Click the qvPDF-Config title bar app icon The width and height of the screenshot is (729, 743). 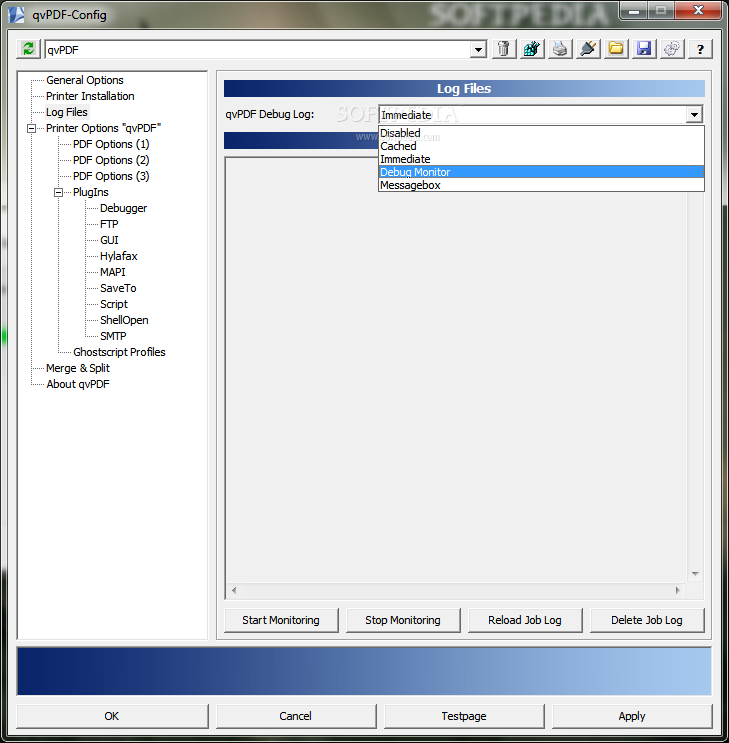(16, 14)
